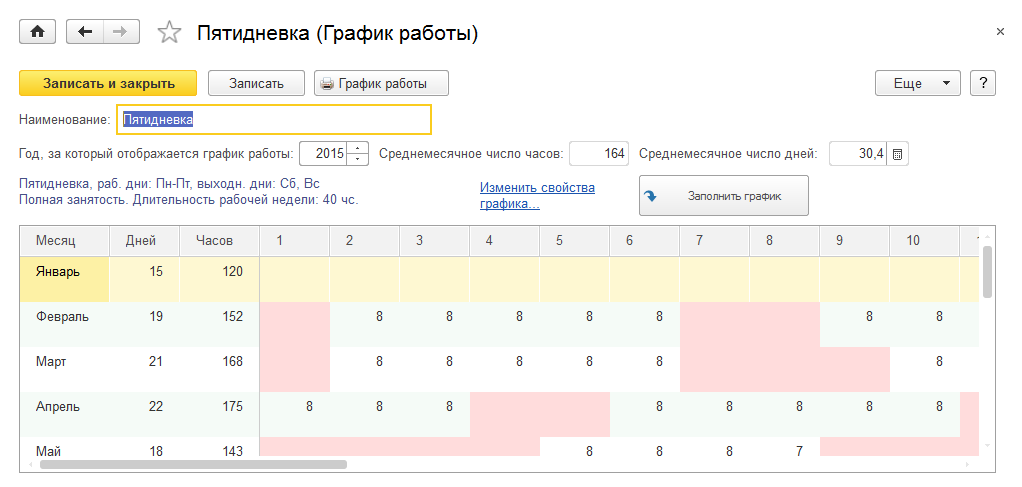This screenshot has width=1022, height=487.
Task: Click the Среднемесячное число часов field
Action: pos(599,154)
